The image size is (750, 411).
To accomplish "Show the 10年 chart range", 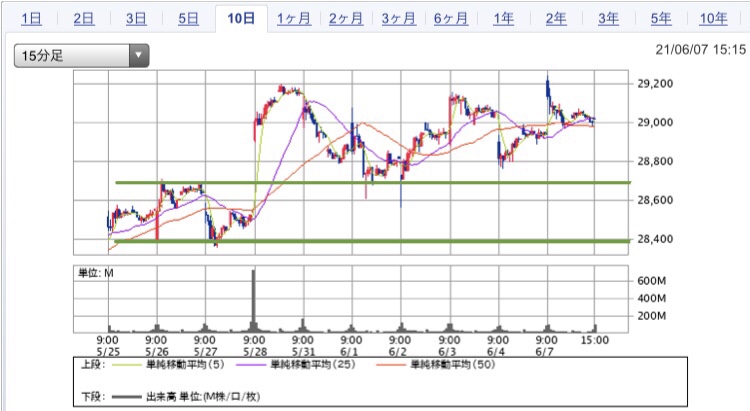I will click(x=713, y=19).
